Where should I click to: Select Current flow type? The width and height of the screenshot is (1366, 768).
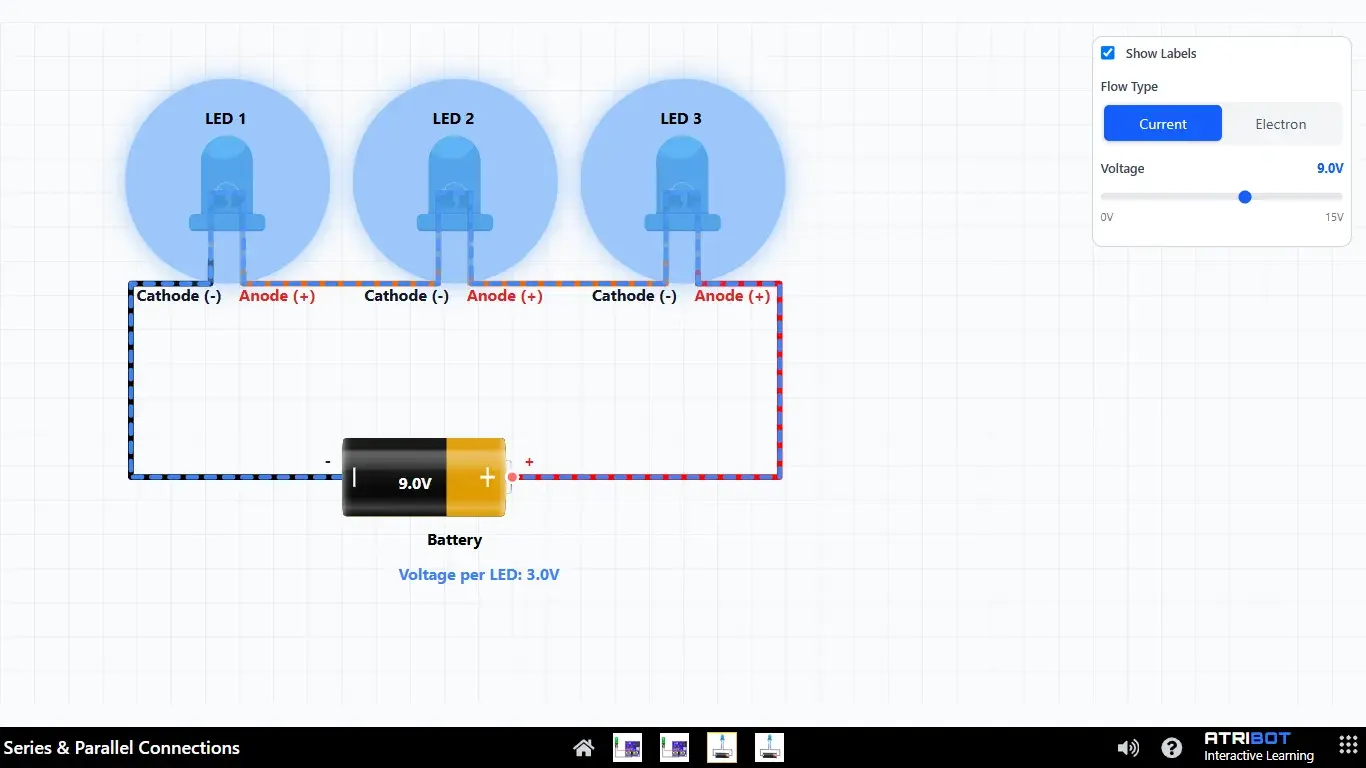click(x=1163, y=124)
